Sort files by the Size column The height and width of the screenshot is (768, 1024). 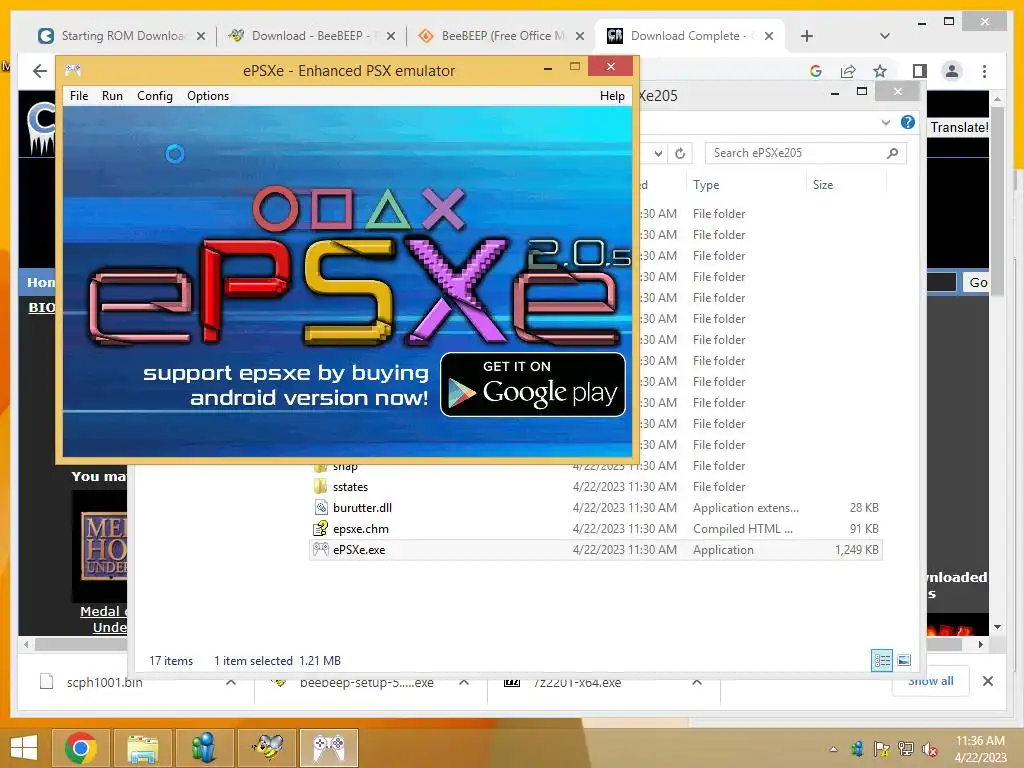pyautogui.click(x=845, y=185)
